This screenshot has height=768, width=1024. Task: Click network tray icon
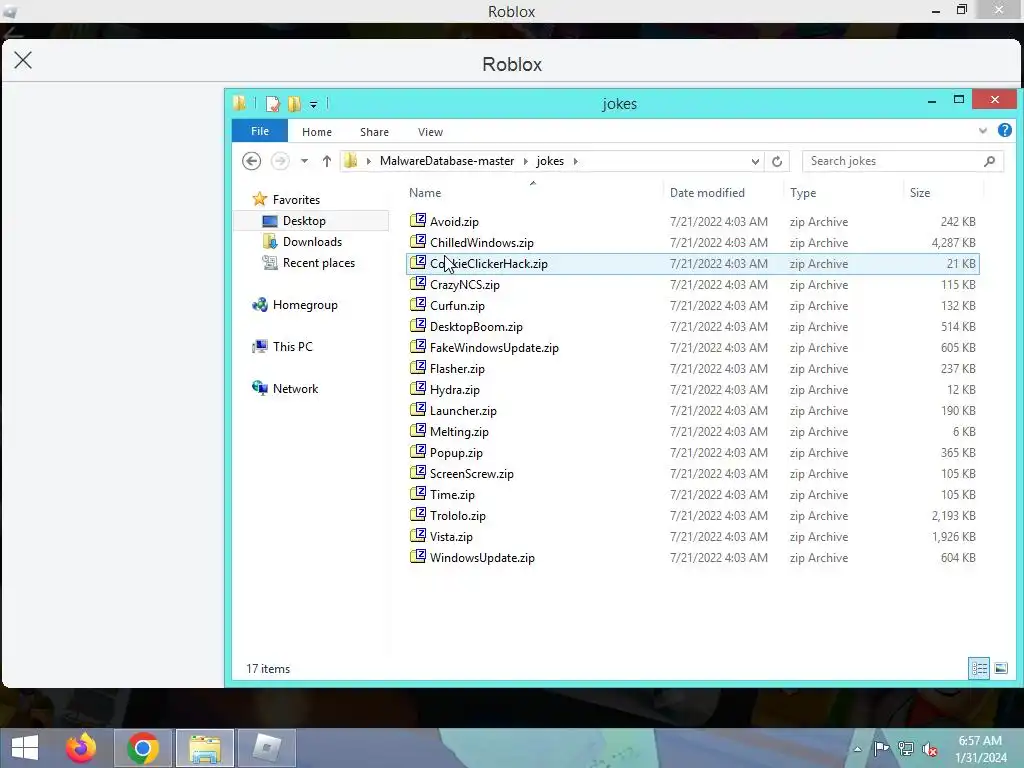(x=905, y=748)
